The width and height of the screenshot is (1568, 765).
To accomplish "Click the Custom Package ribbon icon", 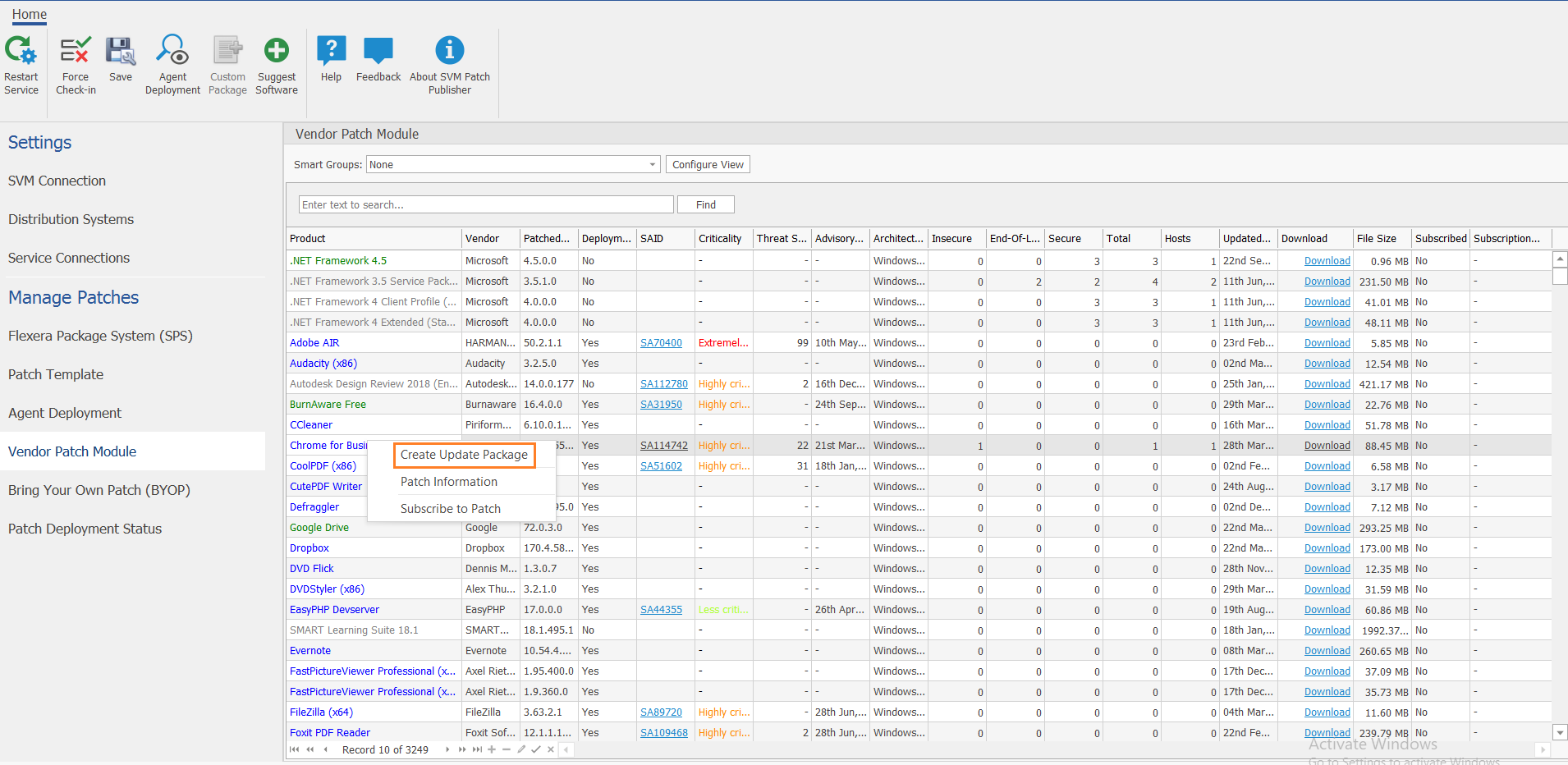I will pos(227,50).
